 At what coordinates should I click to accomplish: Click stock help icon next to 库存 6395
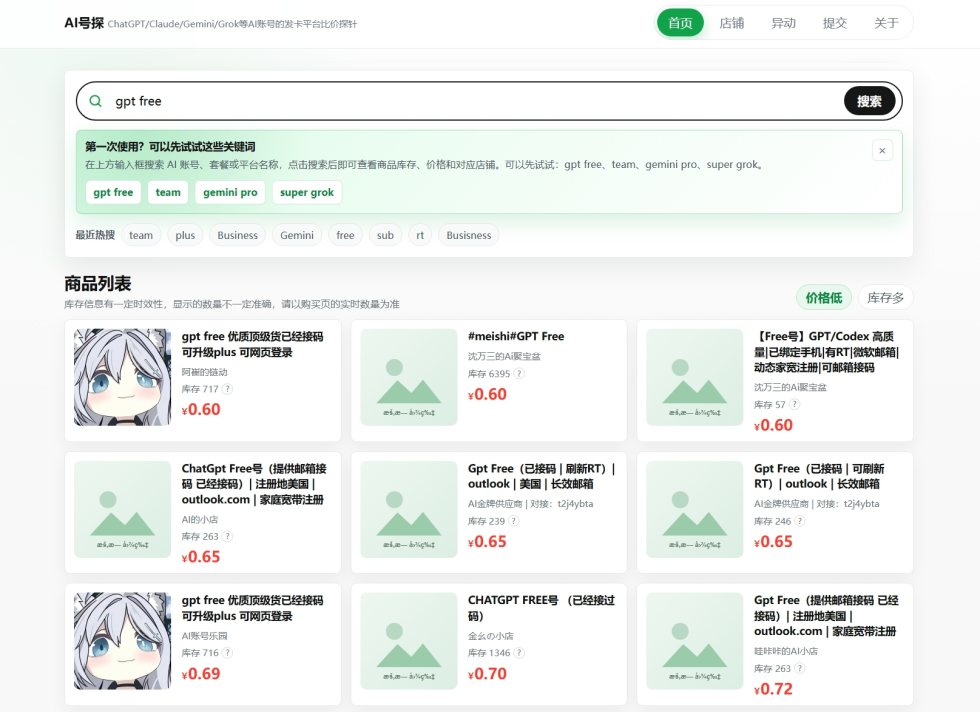[x=519, y=374]
